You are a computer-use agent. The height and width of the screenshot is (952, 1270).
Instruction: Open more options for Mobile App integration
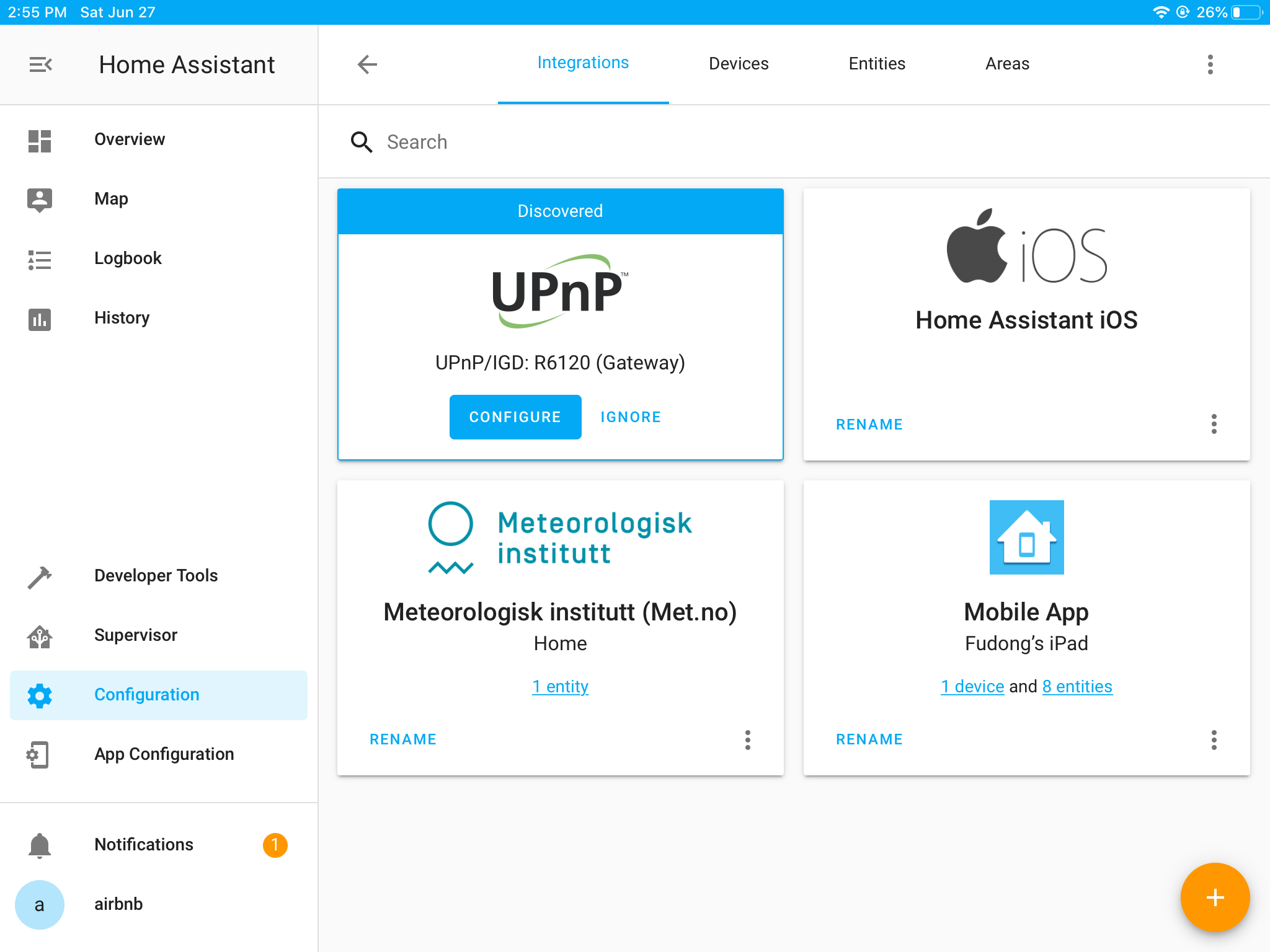pyautogui.click(x=1213, y=739)
